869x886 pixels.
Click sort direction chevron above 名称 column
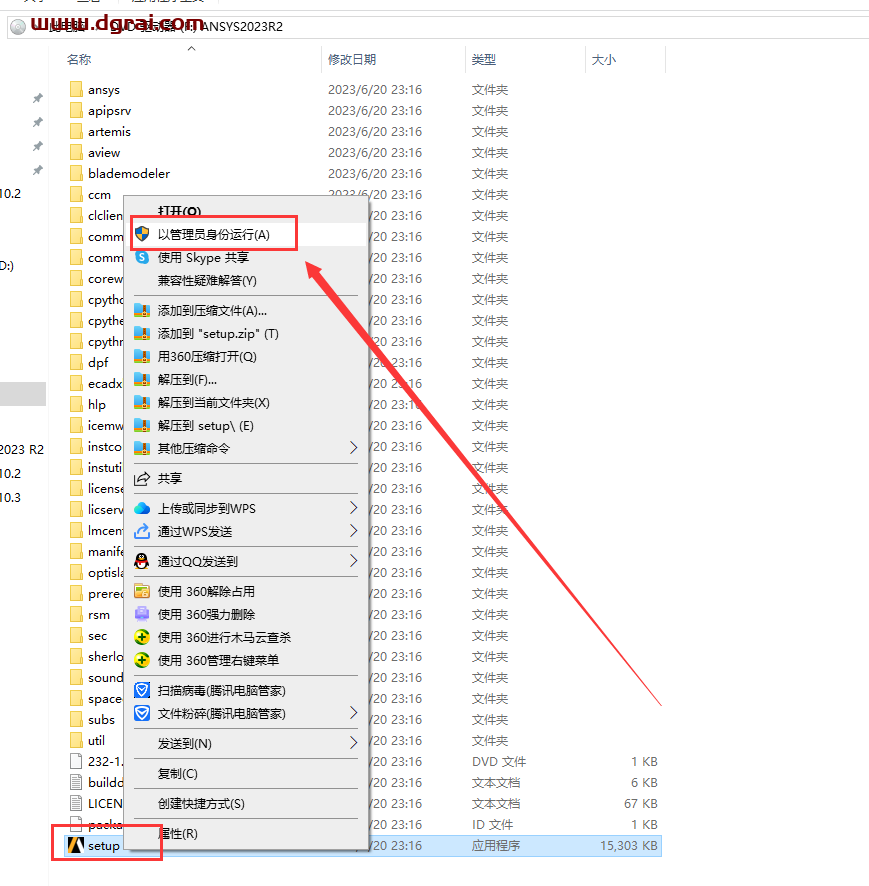(x=192, y=49)
